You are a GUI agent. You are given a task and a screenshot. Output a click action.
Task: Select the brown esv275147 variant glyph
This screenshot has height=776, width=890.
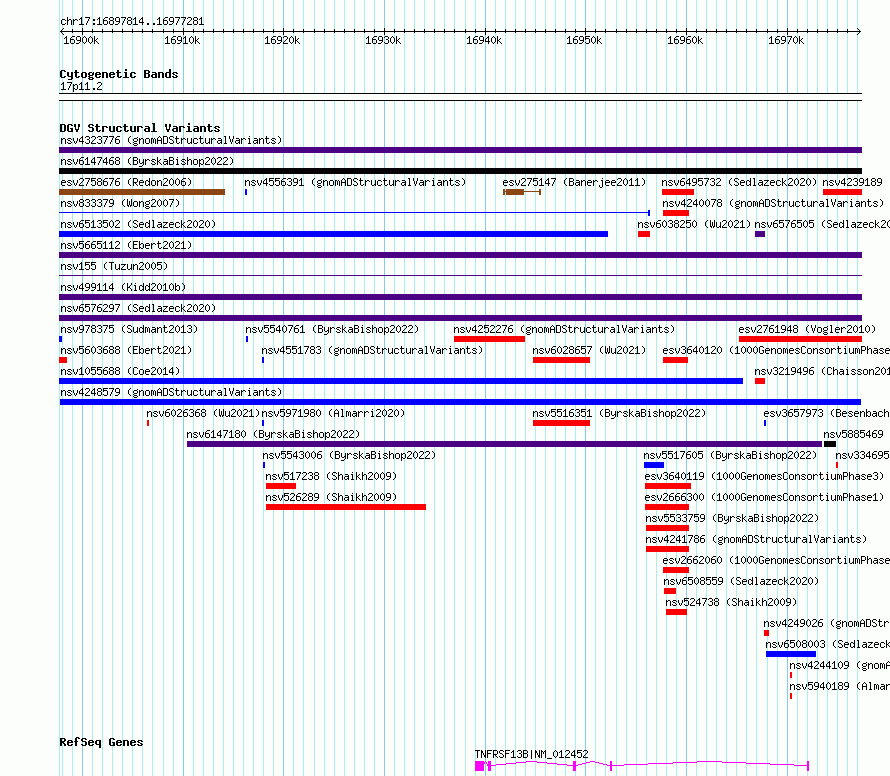coord(522,192)
